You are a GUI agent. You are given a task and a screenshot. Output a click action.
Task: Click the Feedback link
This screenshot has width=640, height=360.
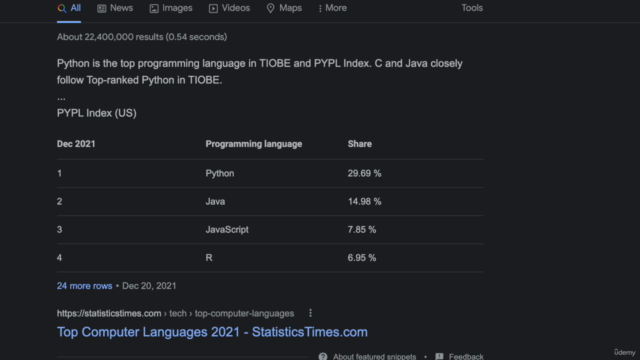pos(466,356)
